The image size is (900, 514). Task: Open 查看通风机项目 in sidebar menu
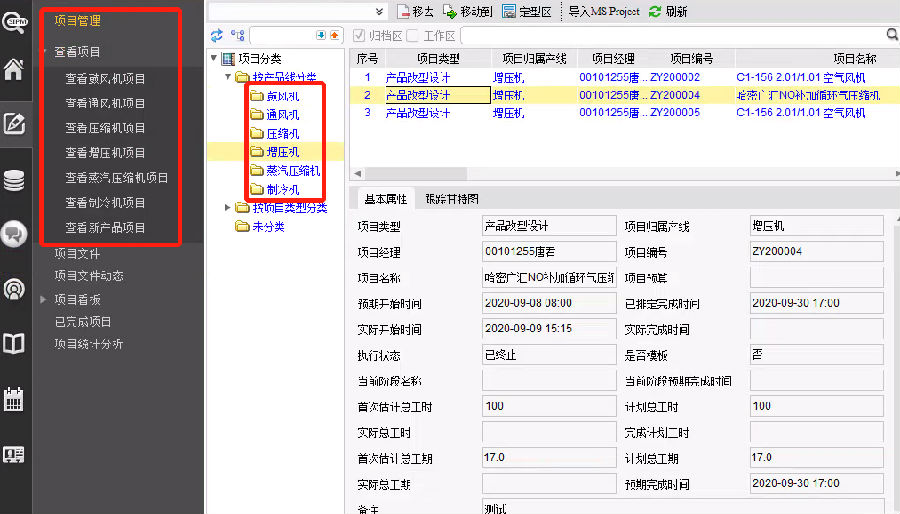105,103
